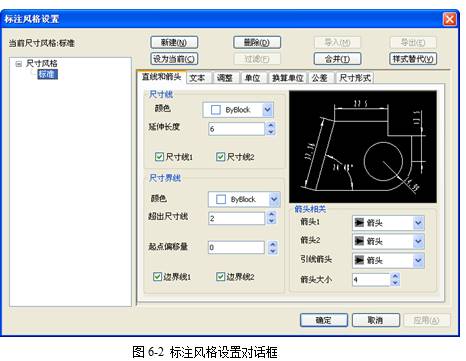
Task: Click the 超出尺寸线 value field
Action: point(237,218)
